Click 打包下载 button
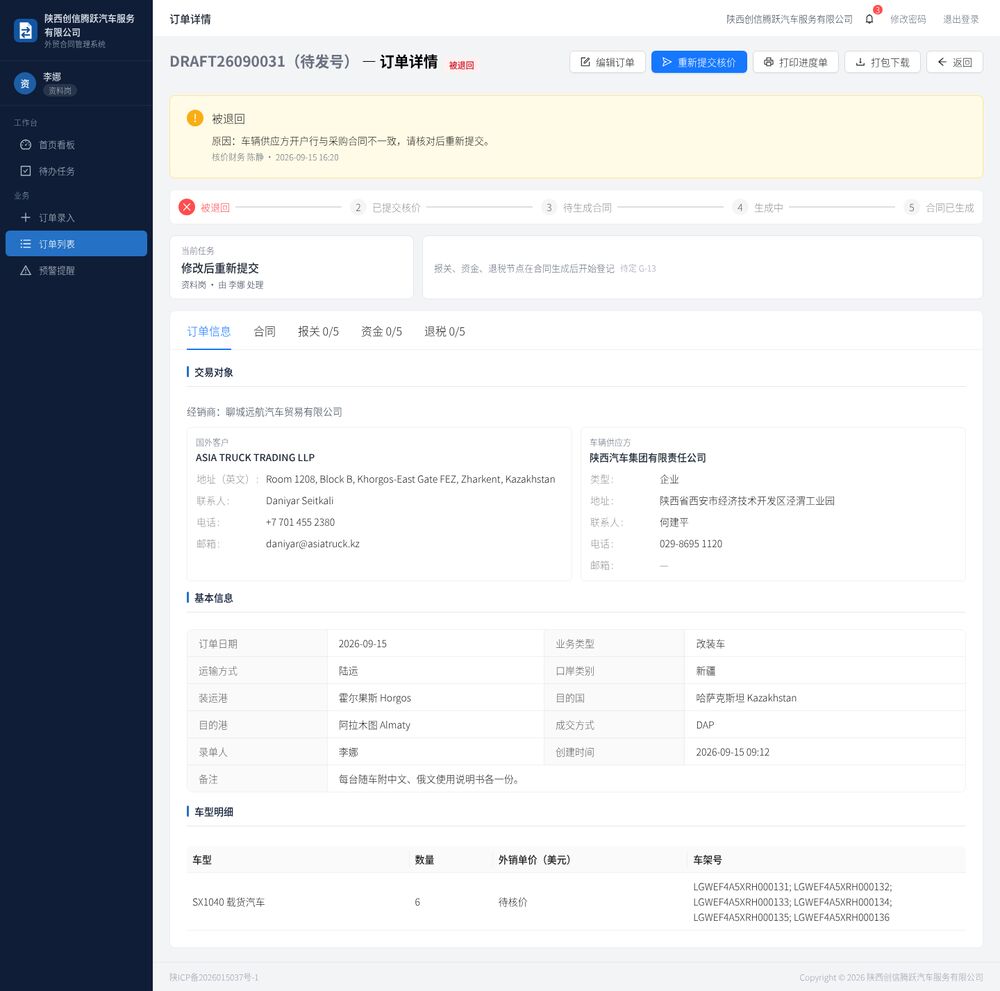1000x991 pixels. point(882,62)
